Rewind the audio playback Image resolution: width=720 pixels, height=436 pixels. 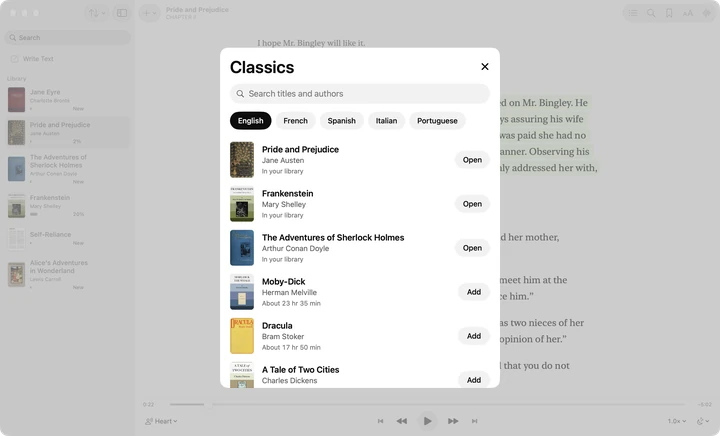[402, 421]
